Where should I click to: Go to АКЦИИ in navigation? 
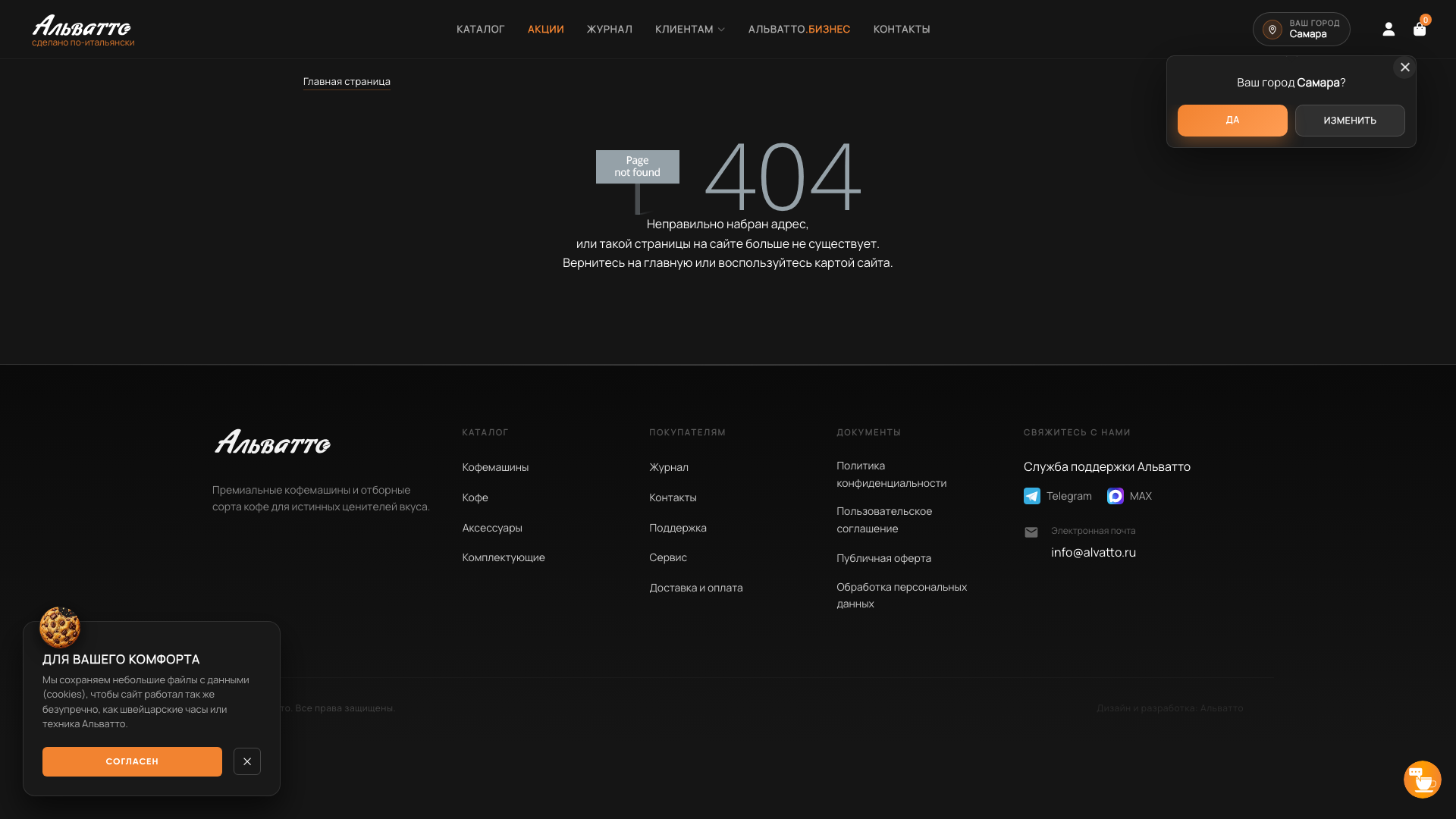pos(546,30)
